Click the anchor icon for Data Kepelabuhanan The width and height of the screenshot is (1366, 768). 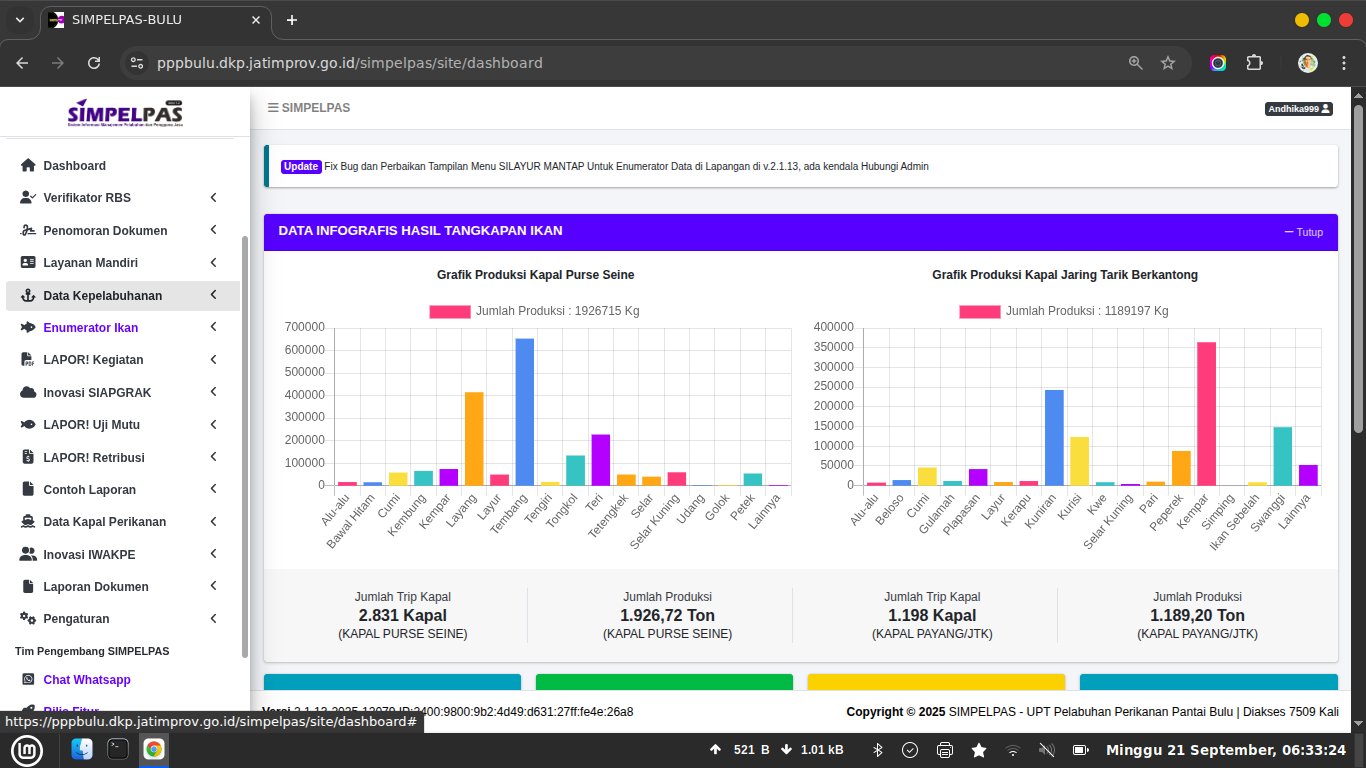coord(28,296)
